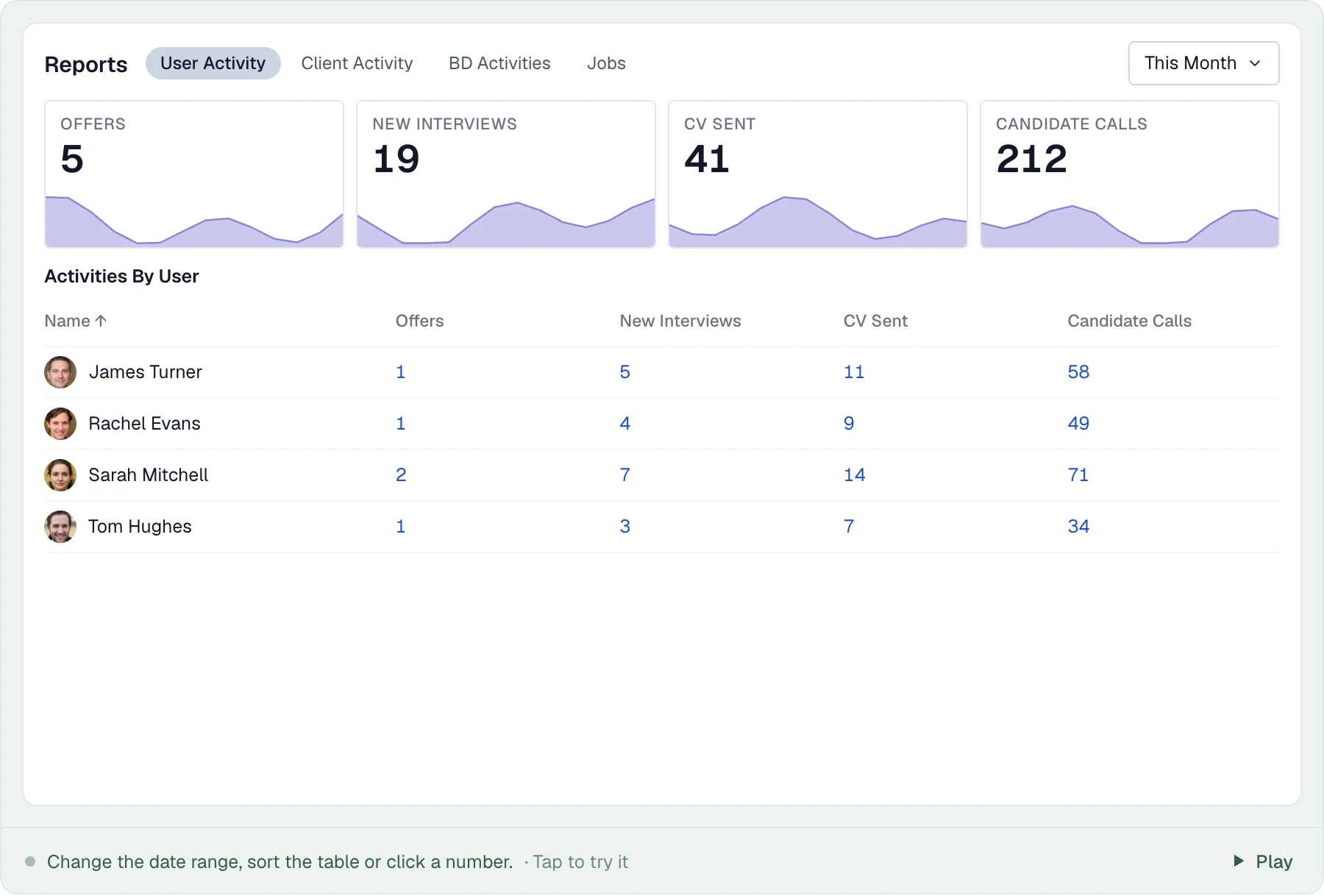Open Tom Hughes's New Interviews count 3
Viewport: 1324px width, 896px height.
point(624,527)
